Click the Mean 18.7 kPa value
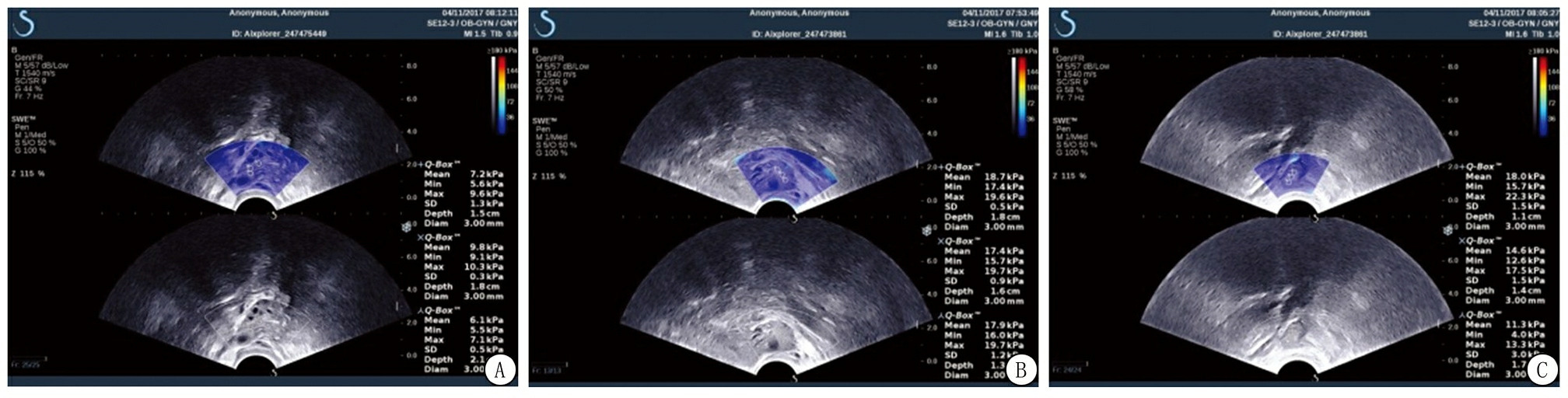Viewport: 1568px width, 398px height. click(x=1004, y=176)
